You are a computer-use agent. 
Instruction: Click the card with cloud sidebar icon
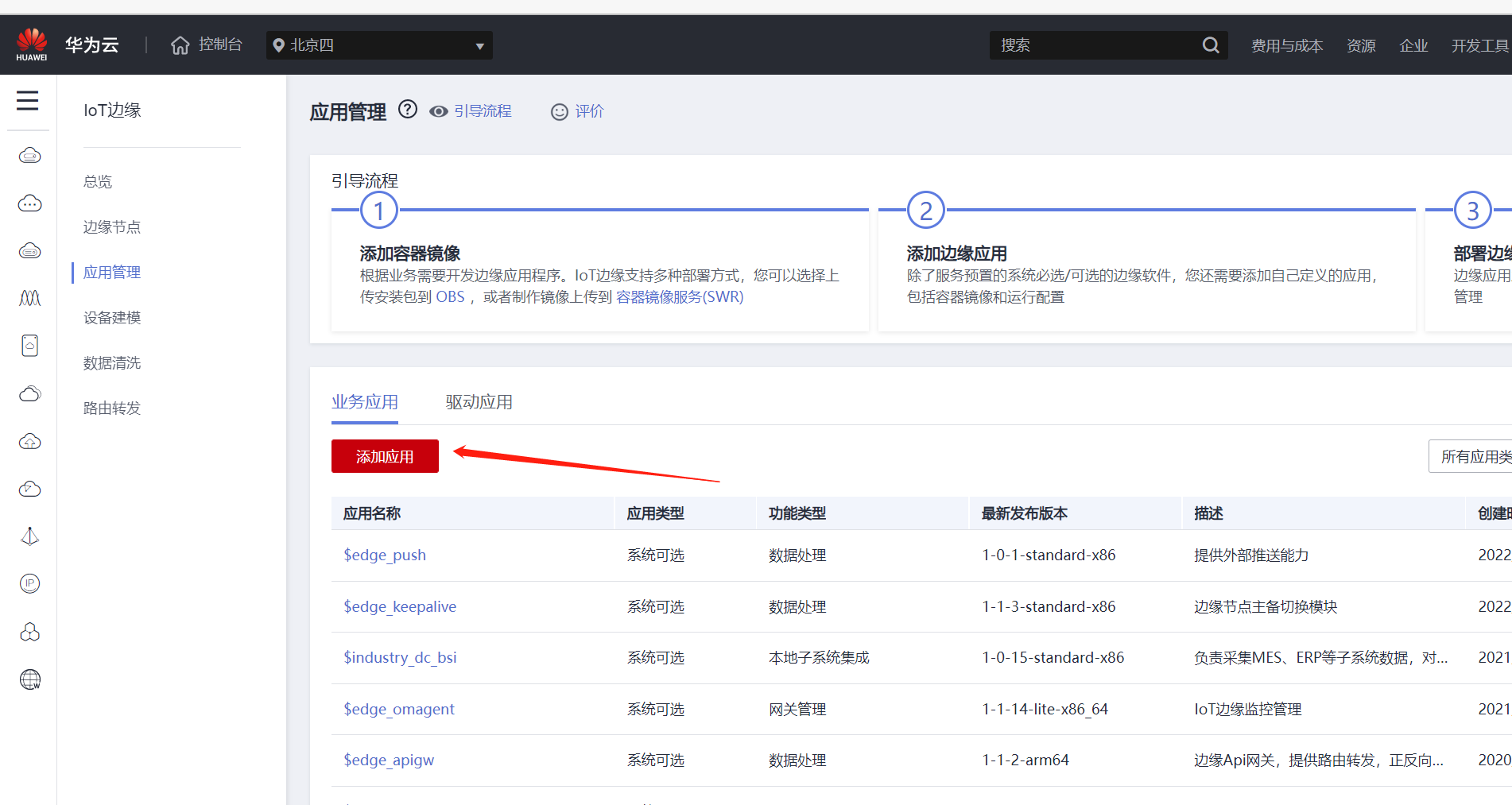(29, 346)
